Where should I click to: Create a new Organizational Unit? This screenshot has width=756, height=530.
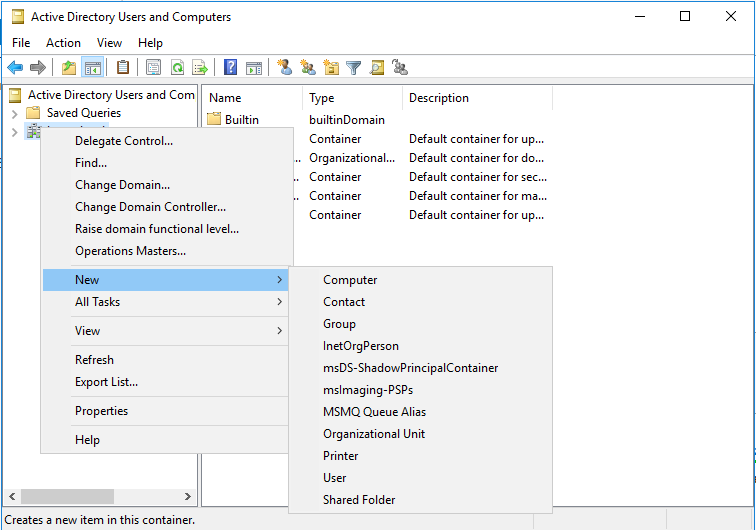click(x=420, y=434)
